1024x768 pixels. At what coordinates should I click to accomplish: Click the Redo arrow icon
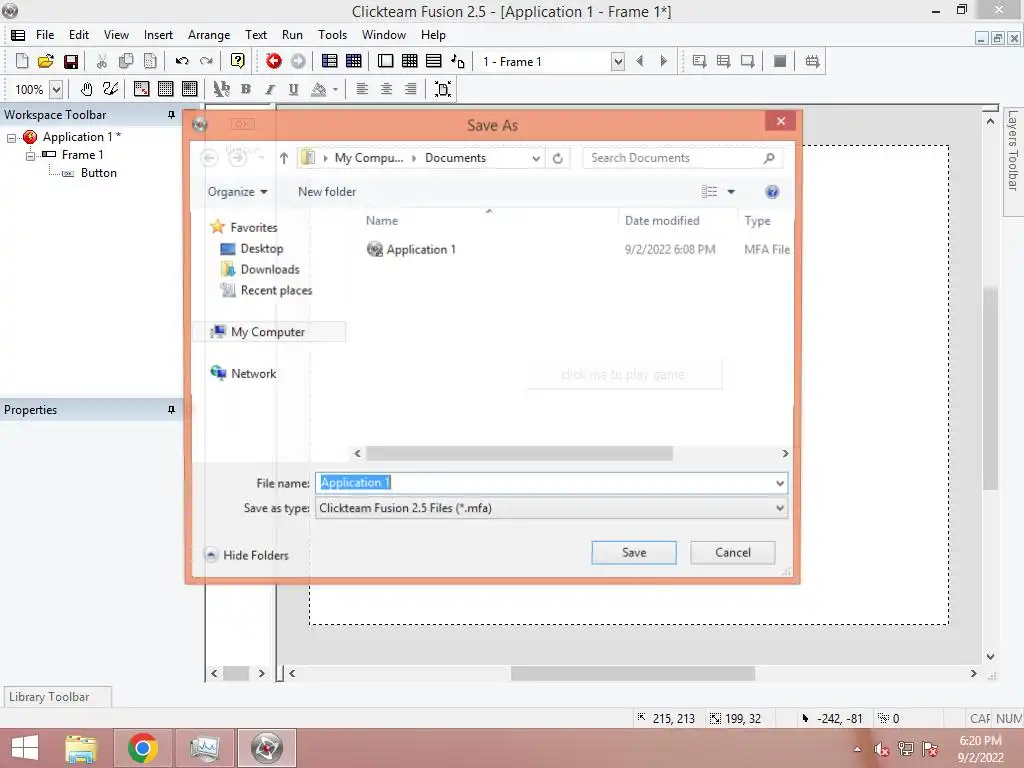click(206, 61)
